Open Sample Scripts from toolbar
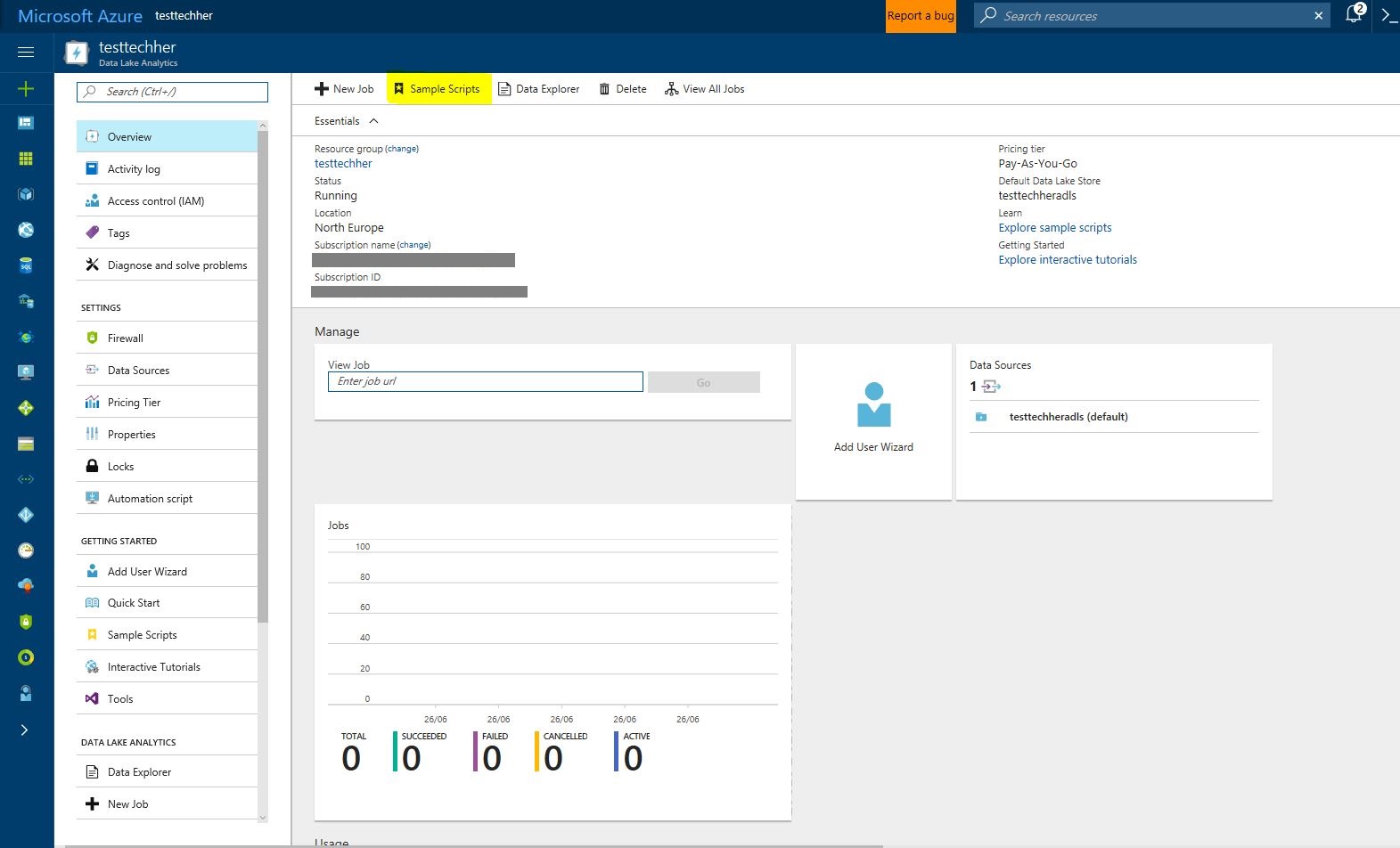Viewport: 1400px width, 848px height. coord(438,89)
